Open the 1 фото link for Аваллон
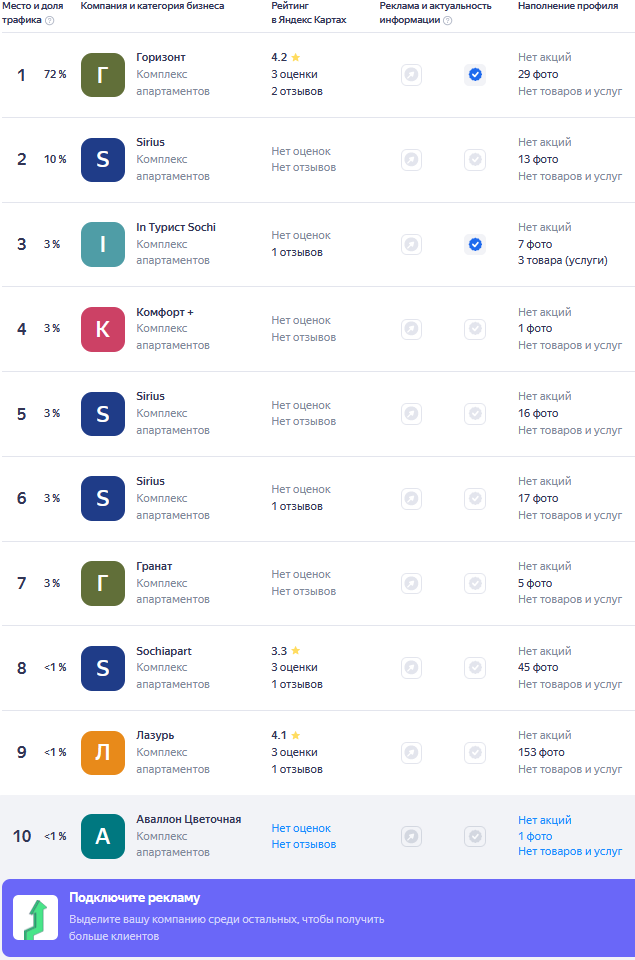 pyautogui.click(x=535, y=836)
